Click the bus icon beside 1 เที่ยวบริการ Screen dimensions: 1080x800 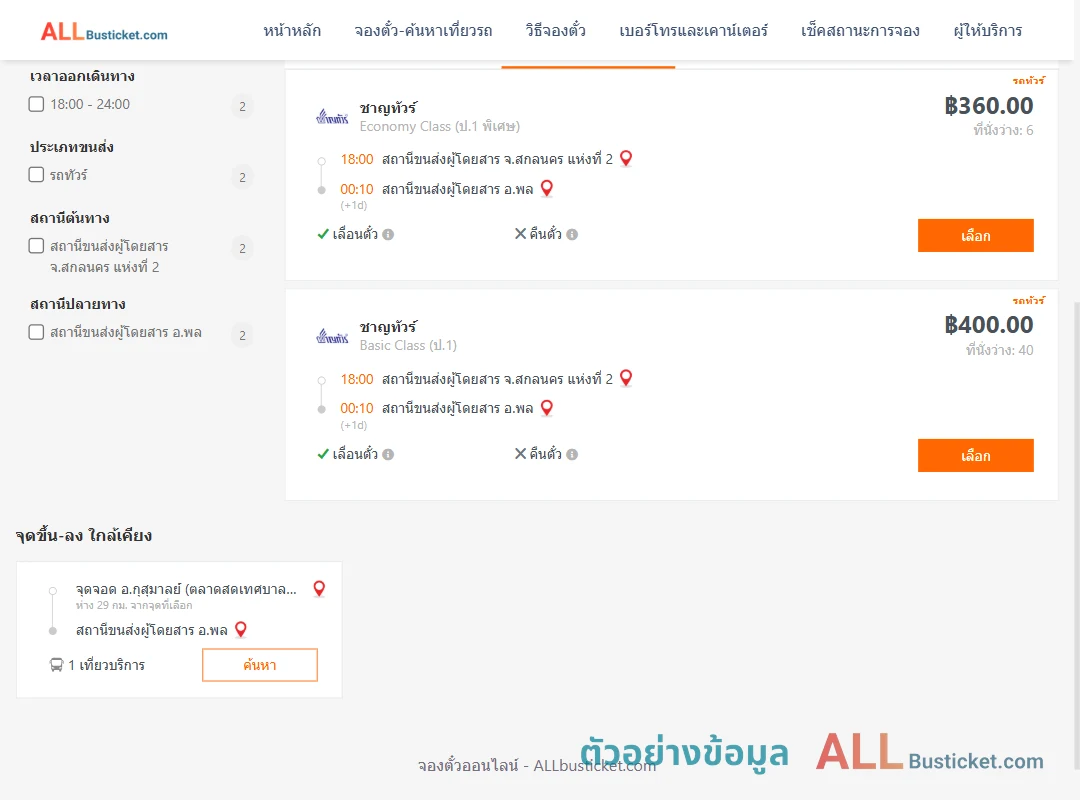(56, 665)
